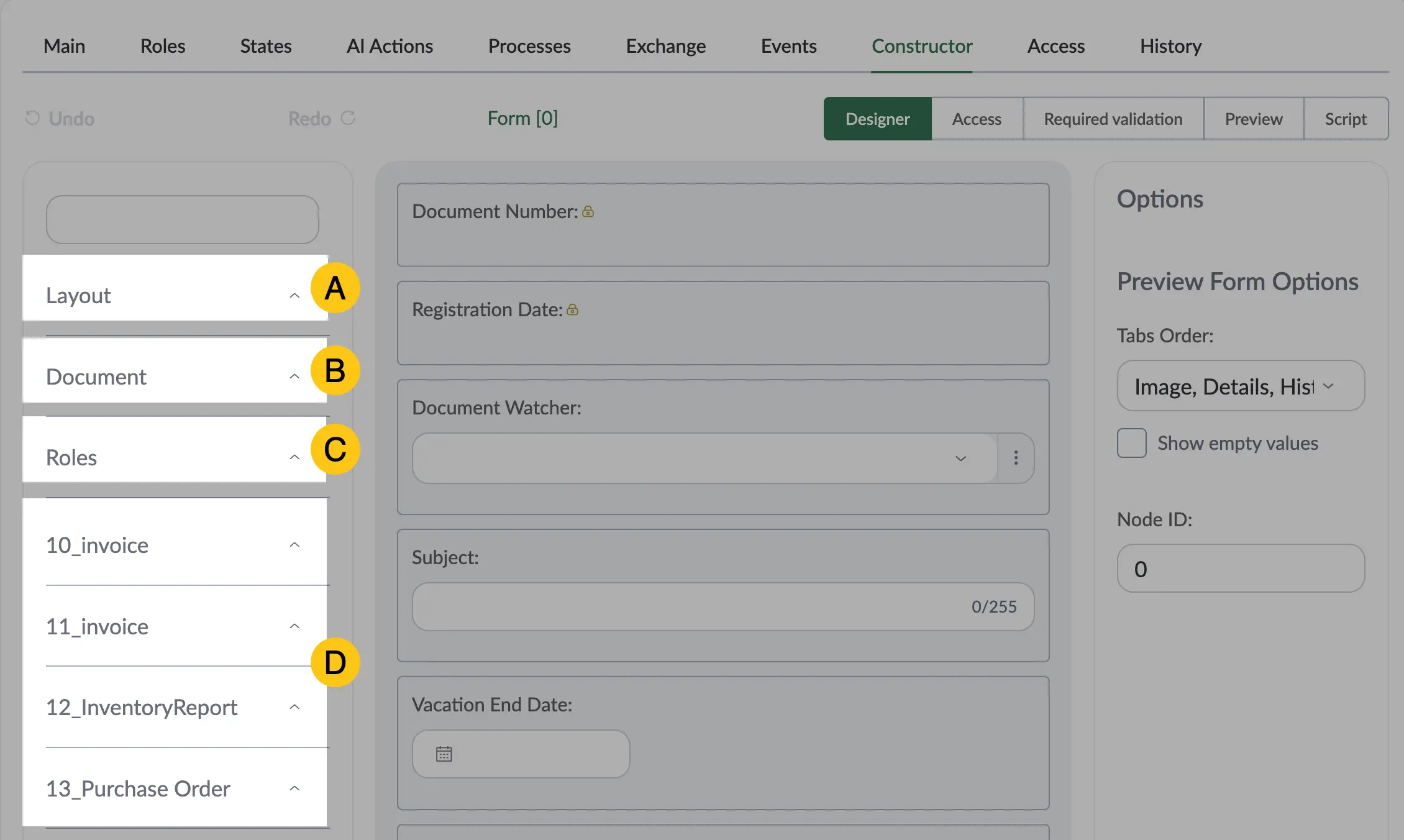The height and width of the screenshot is (840, 1404).
Task: Click the Vacation End Date input
Action: tap(521, 754)
